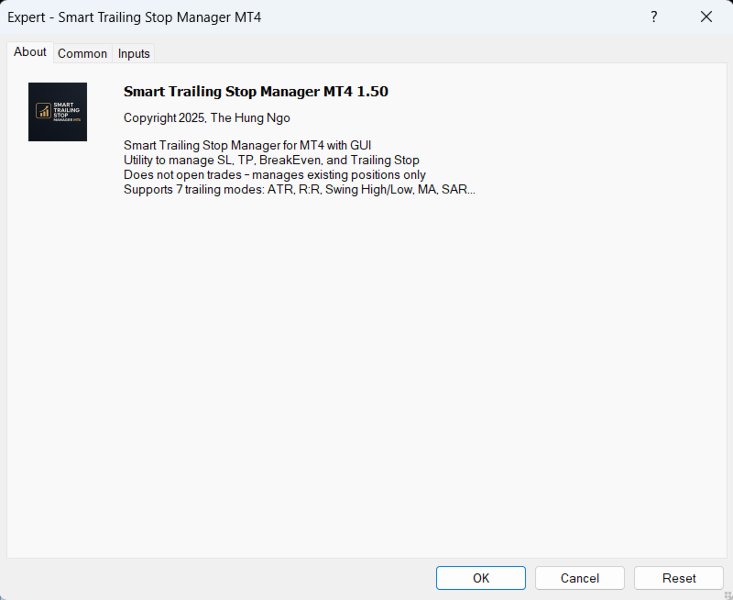
Task: Click 'Copyright 2025, The Hung Ngo' text
Action: point(207,118)
